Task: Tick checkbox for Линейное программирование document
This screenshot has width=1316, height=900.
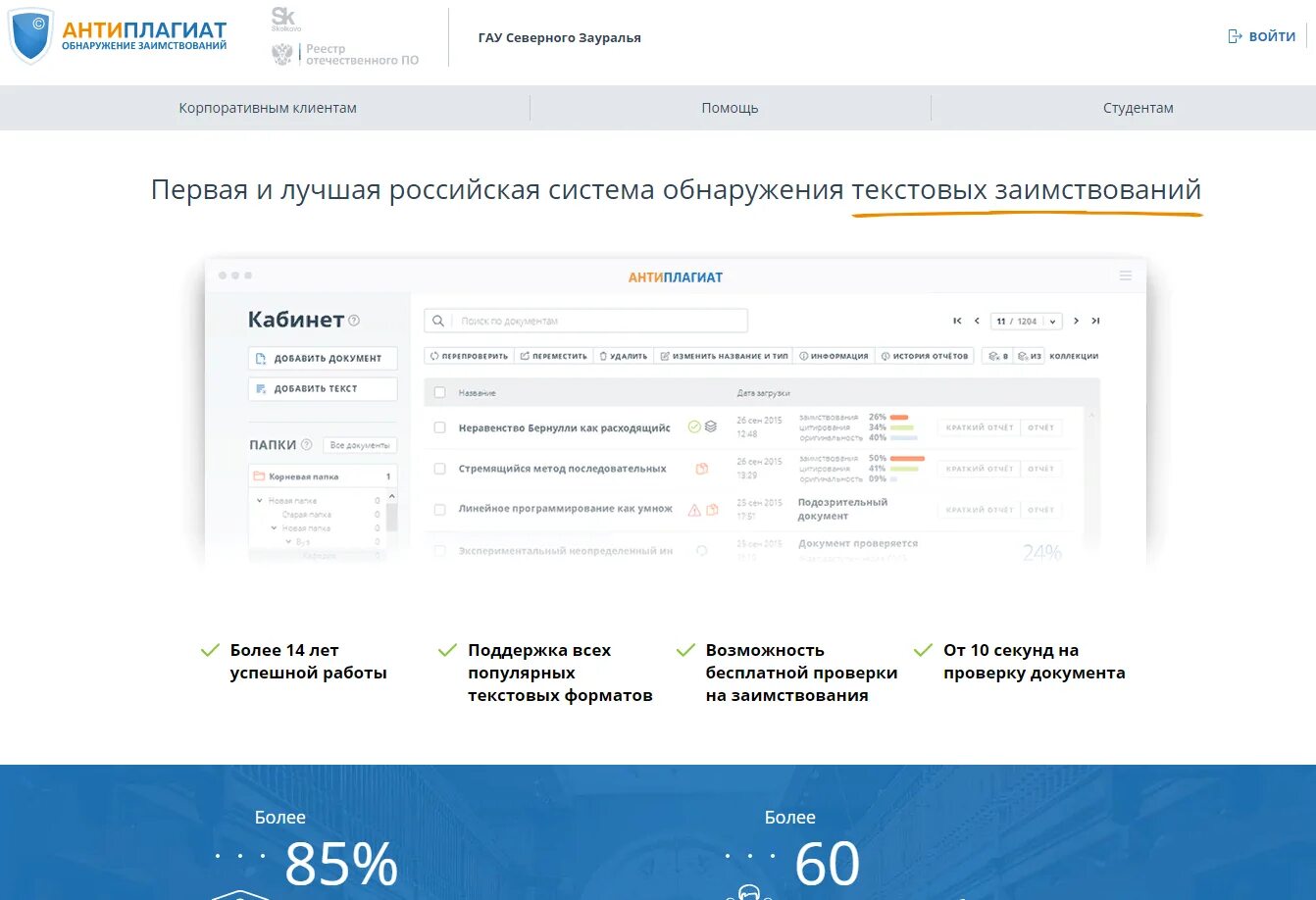Action: 439,510
